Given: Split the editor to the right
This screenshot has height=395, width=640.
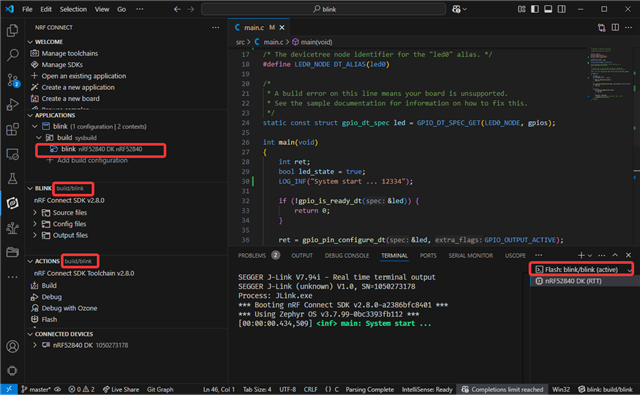Looking at the screenshot, I should click(615, 27).
